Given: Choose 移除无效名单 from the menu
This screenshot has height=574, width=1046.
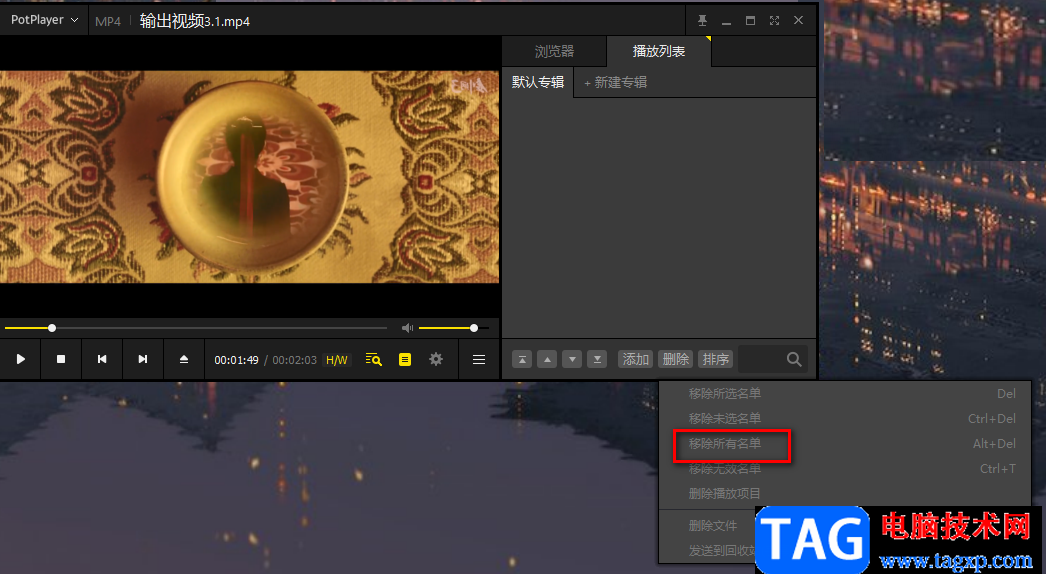Looking at the screenshot, I should [x=845, y=469].
